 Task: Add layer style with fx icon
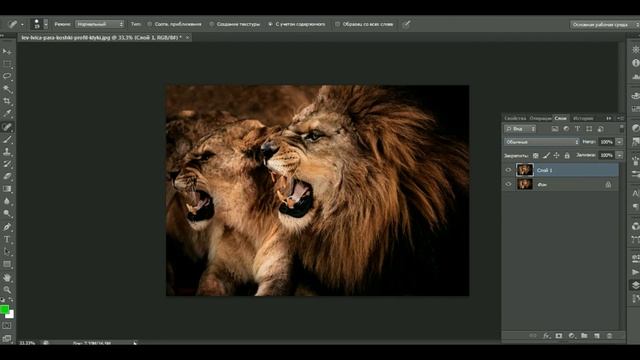(546, 336)
